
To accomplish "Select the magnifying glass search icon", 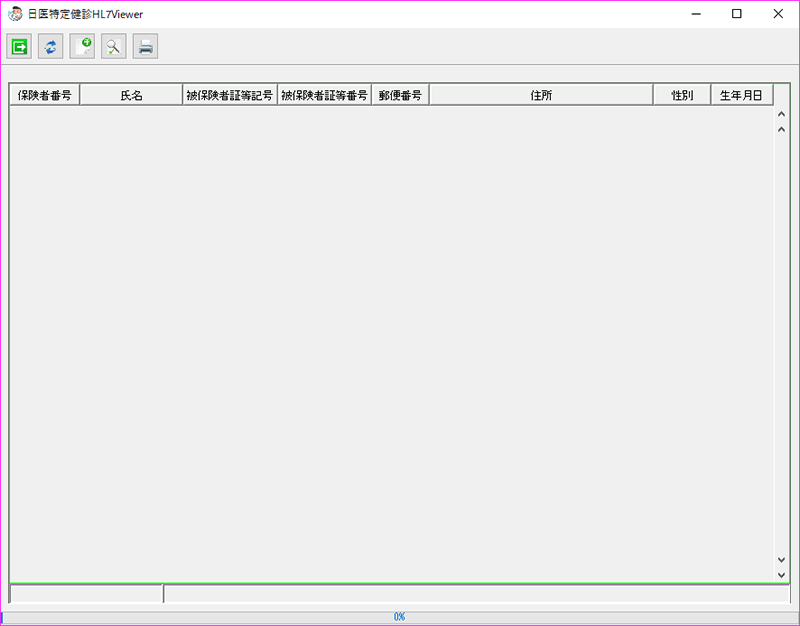I will click(x=113, y=46).
